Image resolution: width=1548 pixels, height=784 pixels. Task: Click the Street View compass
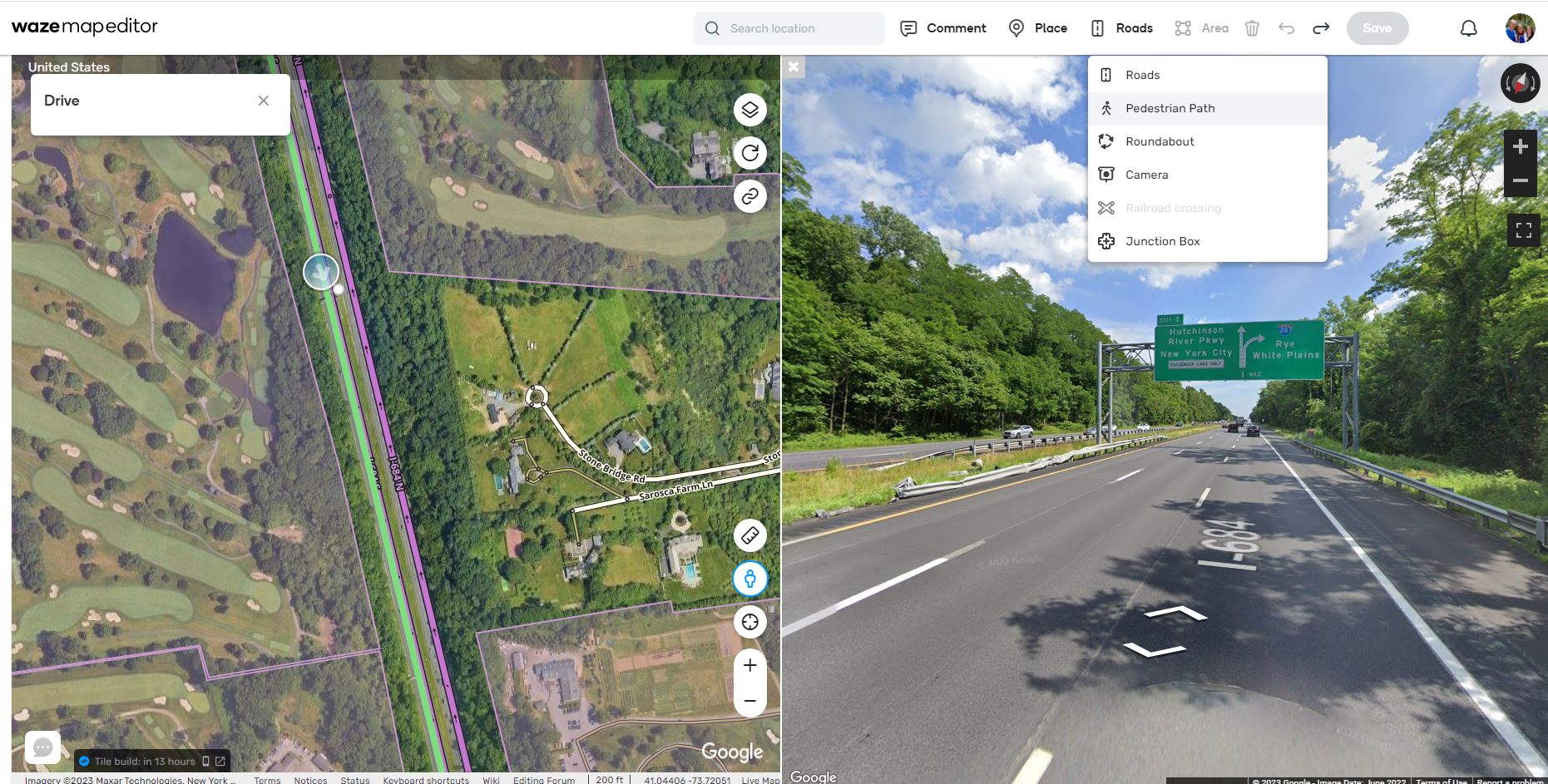[1520, 83]
